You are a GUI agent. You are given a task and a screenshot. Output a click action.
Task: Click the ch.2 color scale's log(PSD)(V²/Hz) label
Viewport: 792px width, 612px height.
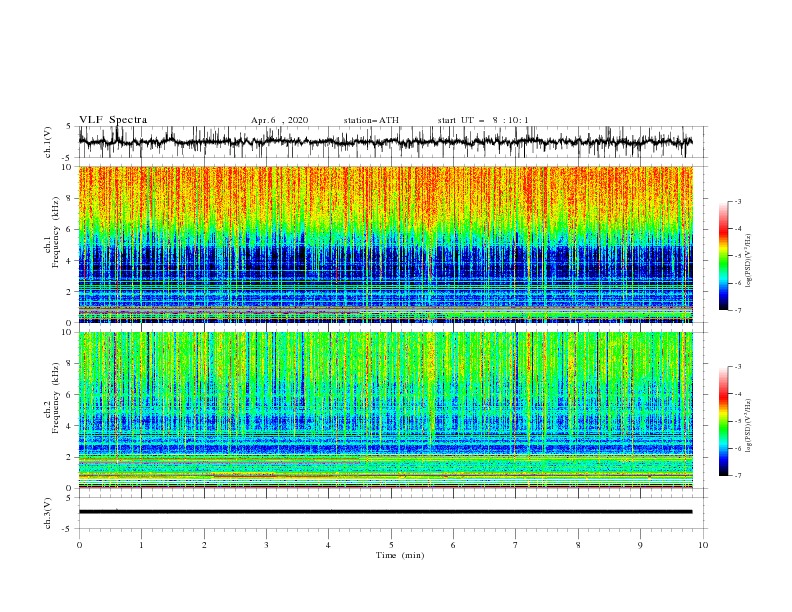749,425
